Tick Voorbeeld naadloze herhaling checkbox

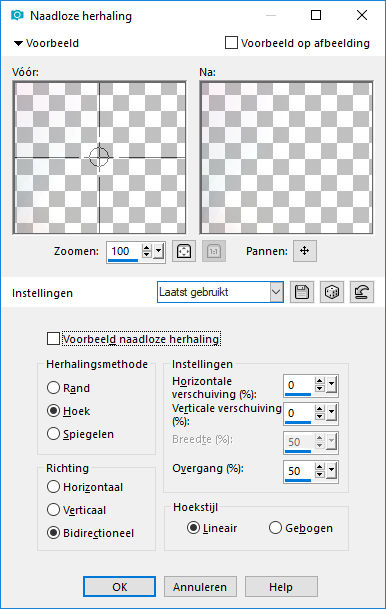pyautogui.click(x=53, y=338)
